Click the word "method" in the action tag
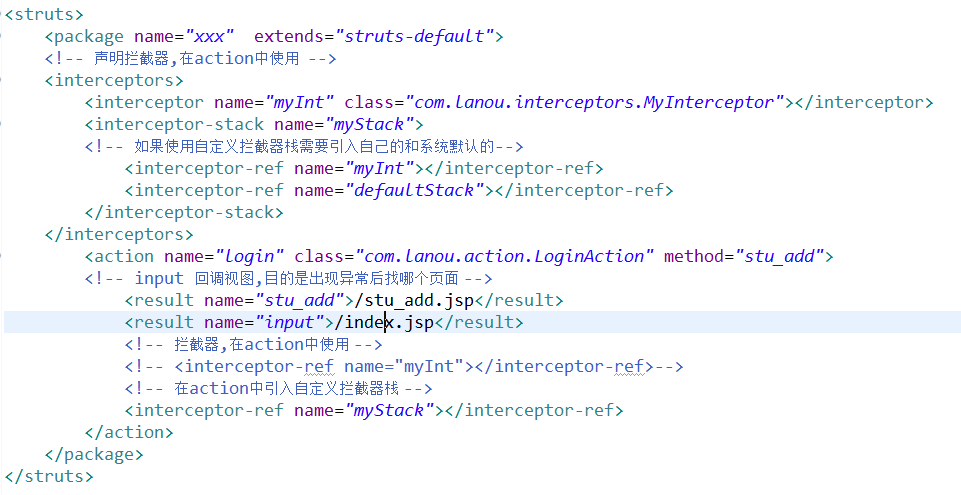The height and width of the screenshot is (495, 961). [x=694, y=256]
